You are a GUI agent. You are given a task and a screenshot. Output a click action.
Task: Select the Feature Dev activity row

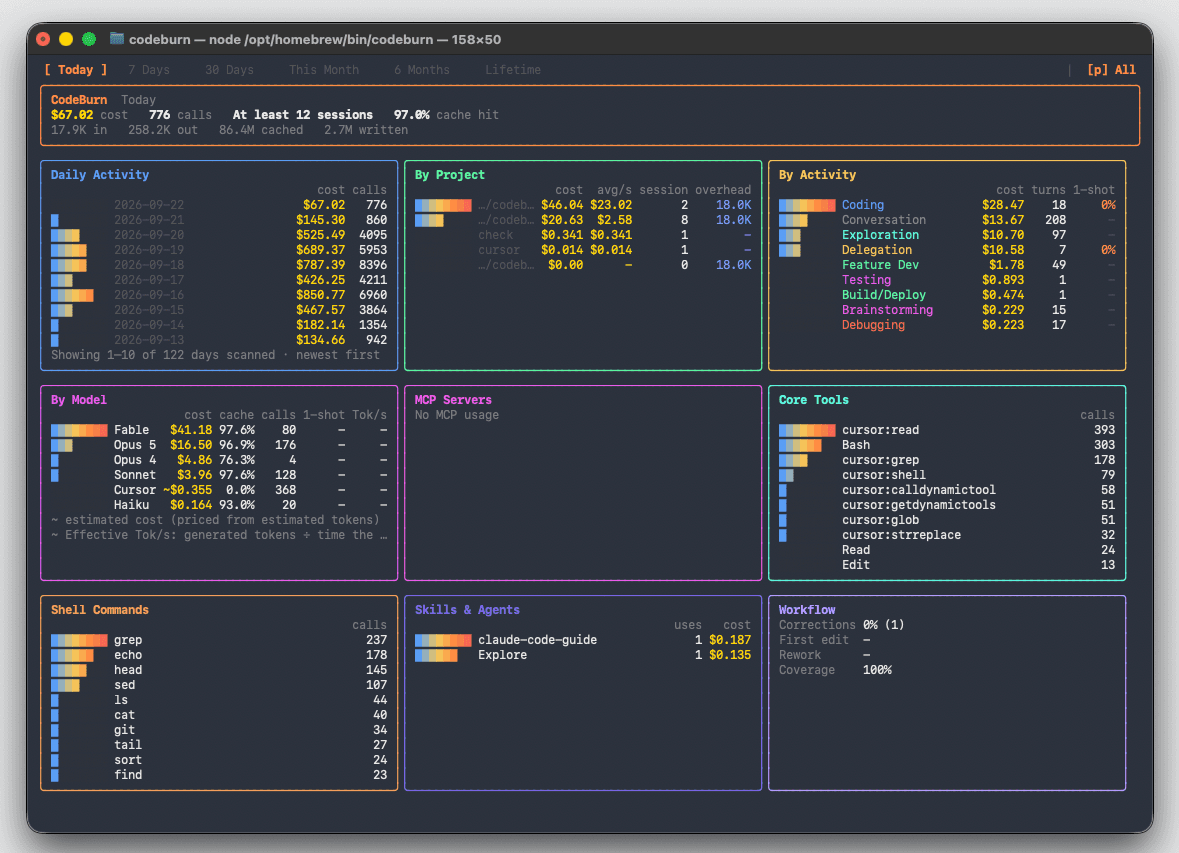[x=947, y=266]
